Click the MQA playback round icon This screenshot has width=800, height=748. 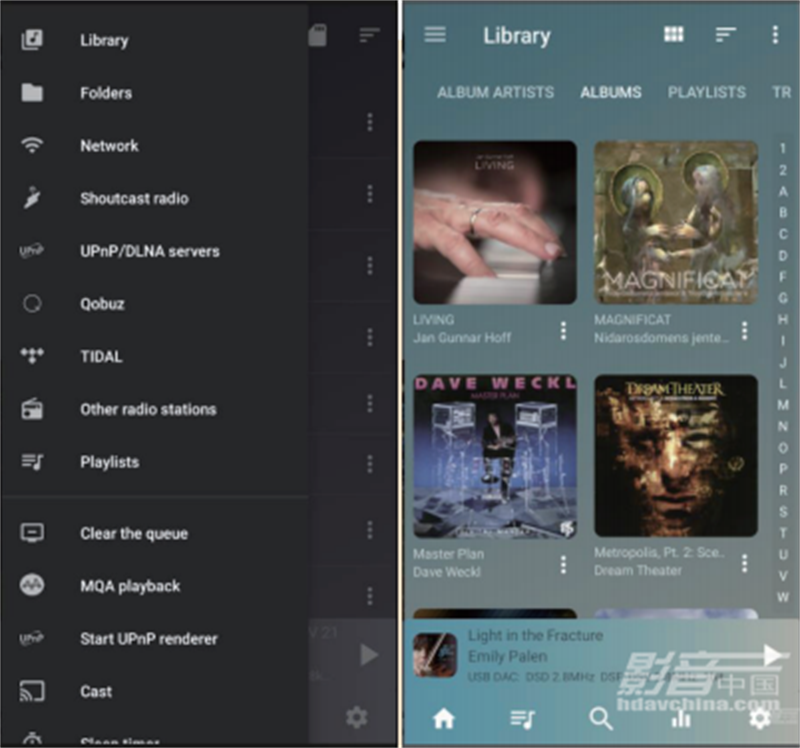point(32,585)
